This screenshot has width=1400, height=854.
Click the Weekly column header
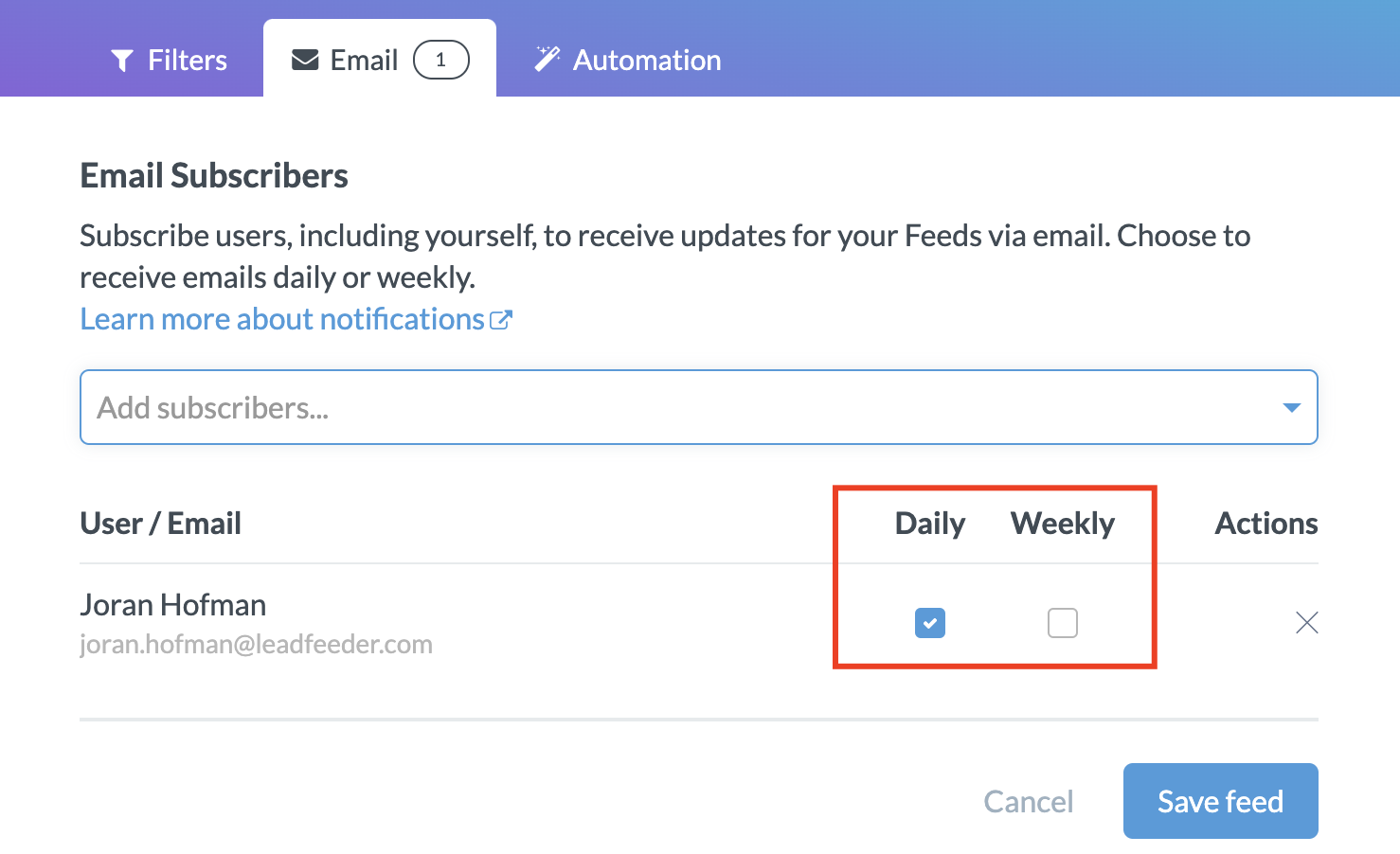click(1063, 524)
